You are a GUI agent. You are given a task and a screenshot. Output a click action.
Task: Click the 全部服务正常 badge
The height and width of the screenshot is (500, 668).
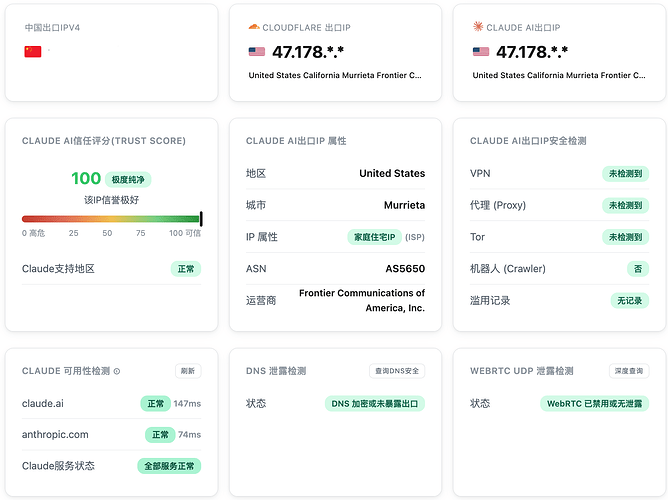tap(169, 466)
